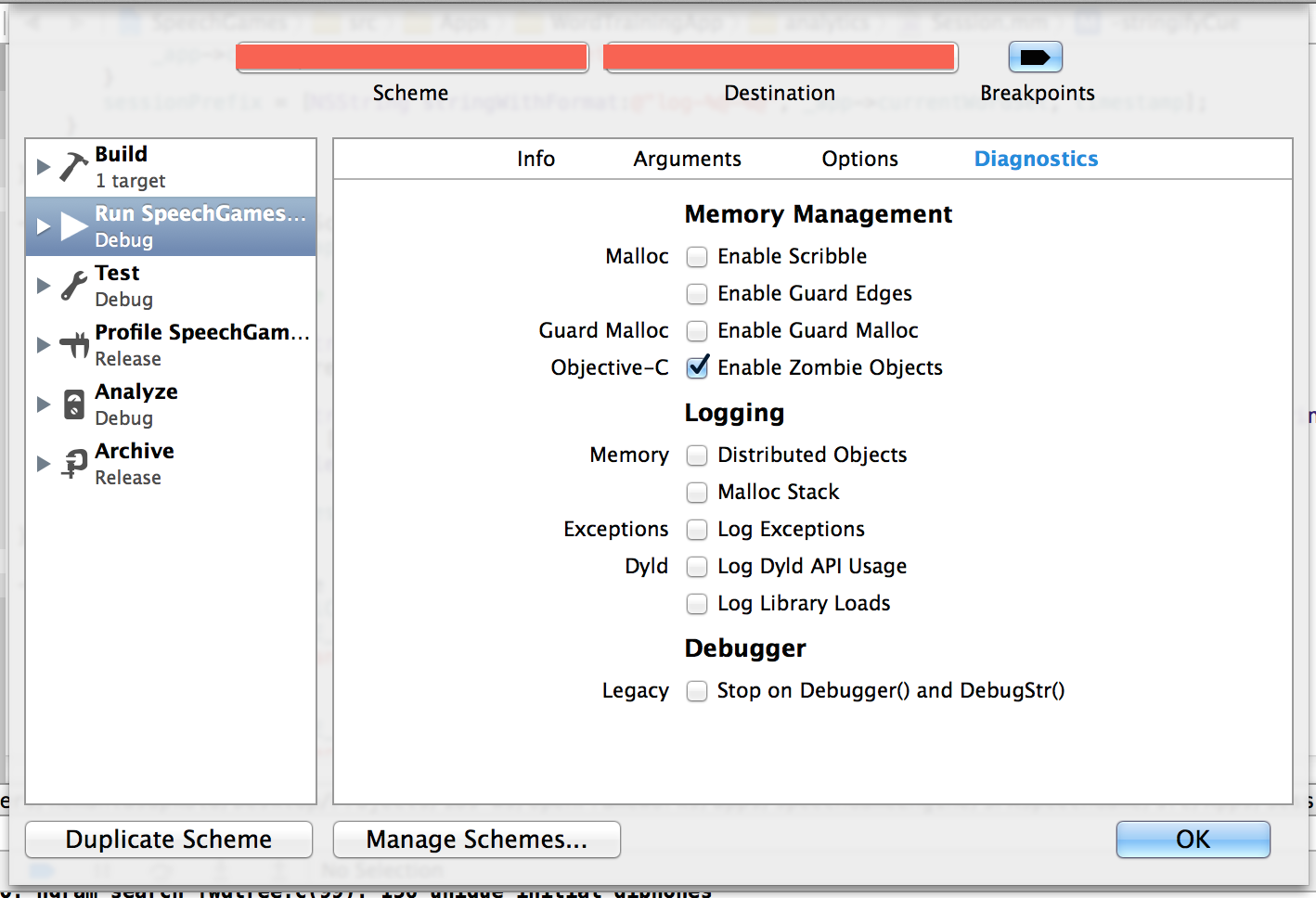
Task: Click the Guard Malloc label
Action: [x=603, y=331]
